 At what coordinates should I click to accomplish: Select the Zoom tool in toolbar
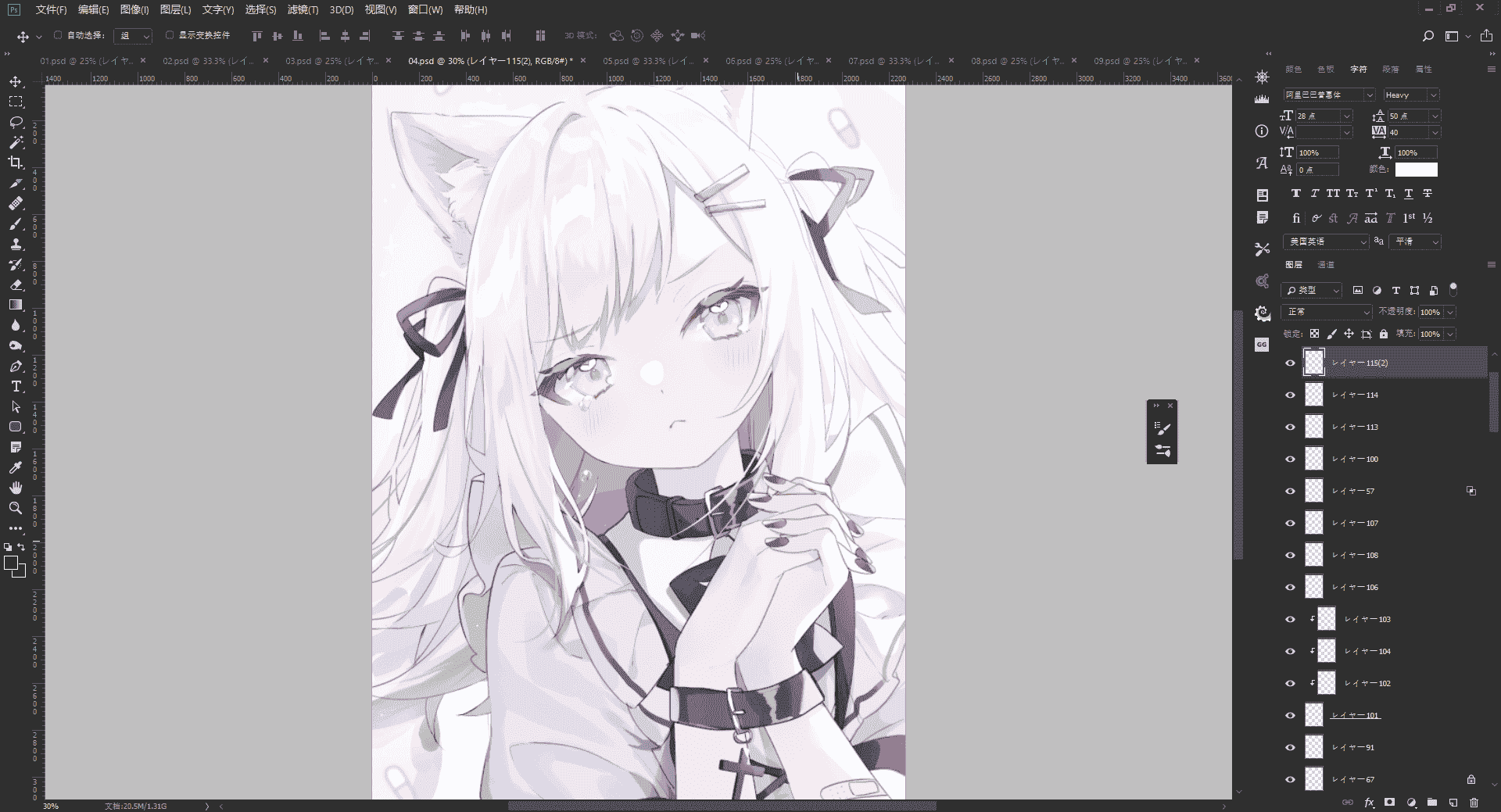(x=16, y=508)
